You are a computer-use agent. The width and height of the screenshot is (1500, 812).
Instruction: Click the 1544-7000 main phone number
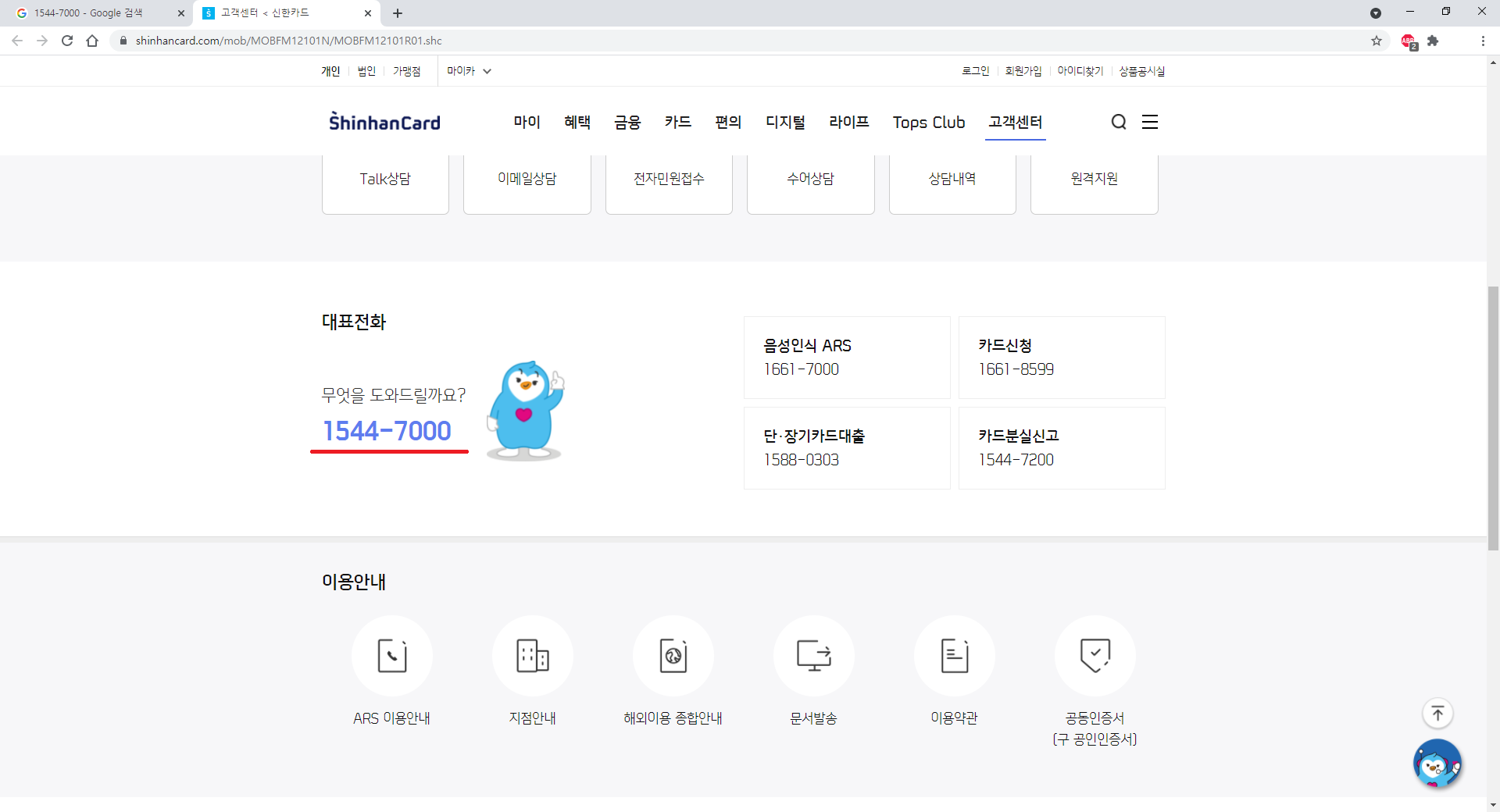click(x=387, y=431)
